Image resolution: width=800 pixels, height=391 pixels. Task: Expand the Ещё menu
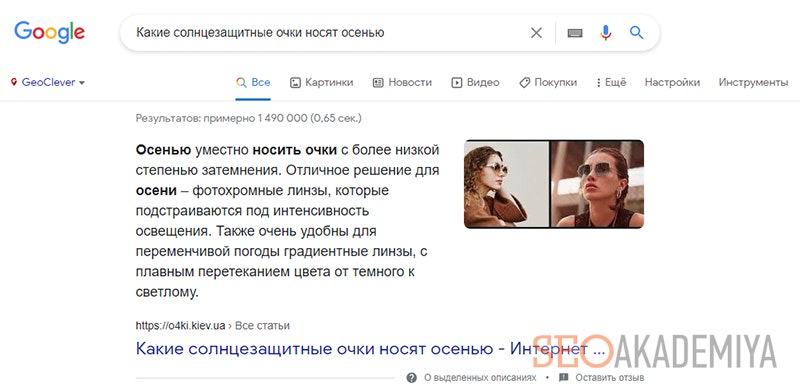point(611,83)
